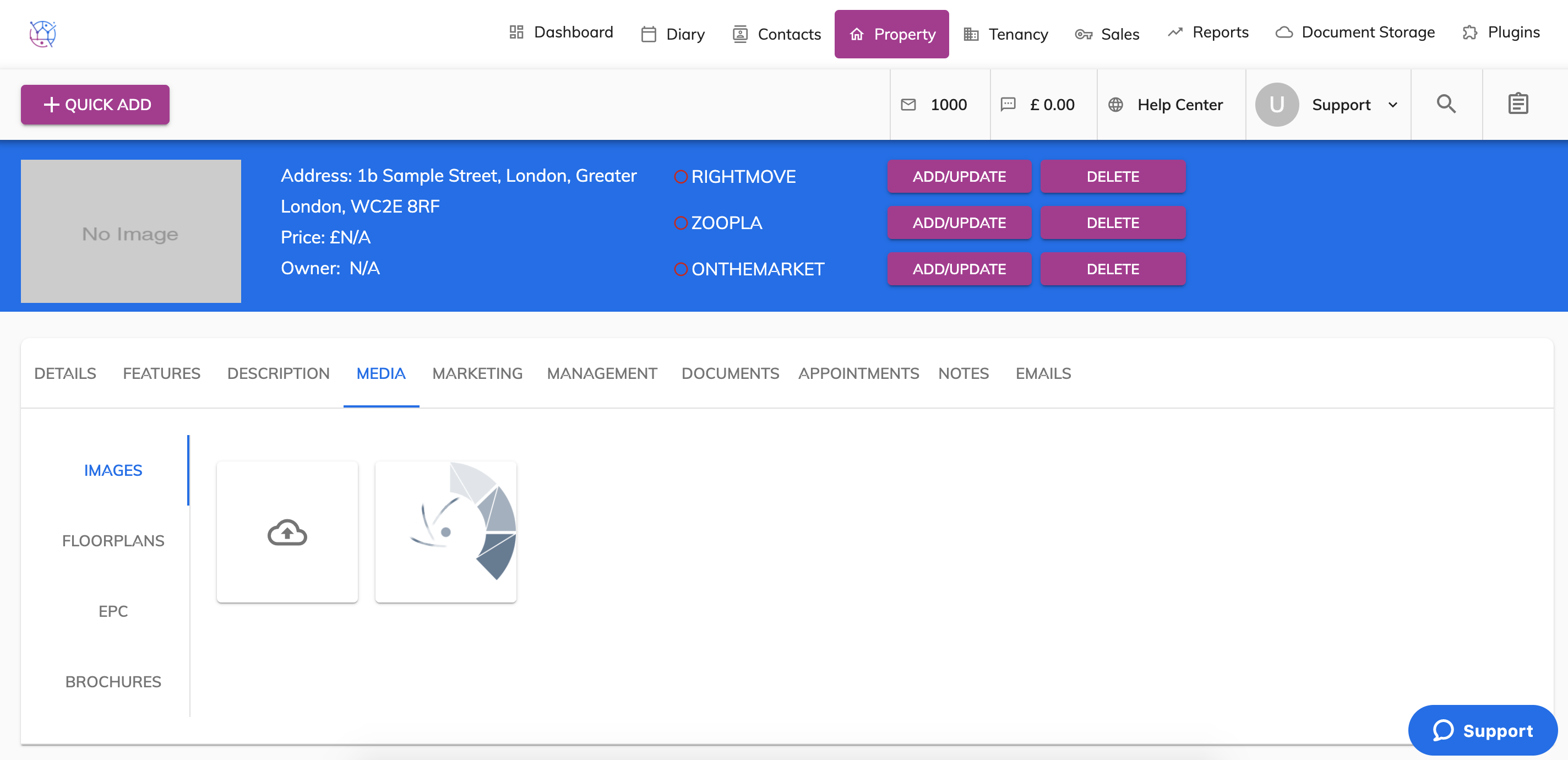
Task: Select the Rightmove status radio circle
Action: click(680, 177)
